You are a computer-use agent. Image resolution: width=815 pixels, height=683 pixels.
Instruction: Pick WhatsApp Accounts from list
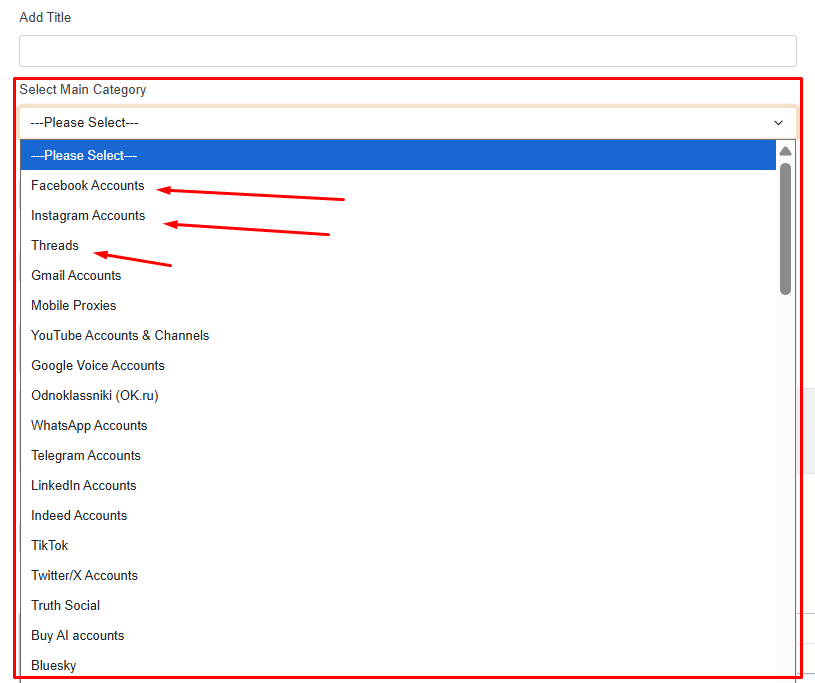[x=398, y=425]
